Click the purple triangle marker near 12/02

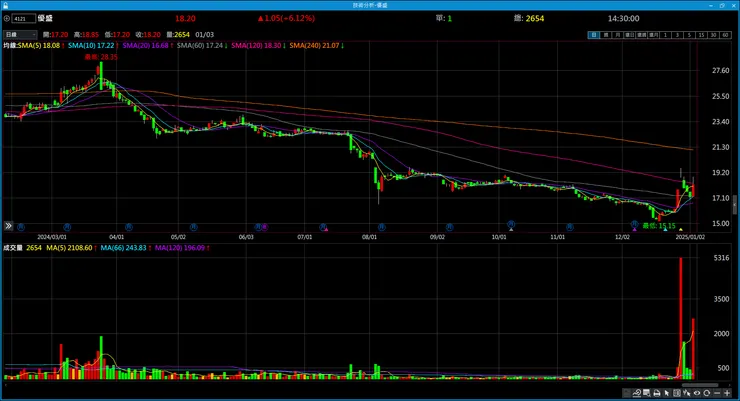coord(634,229)
